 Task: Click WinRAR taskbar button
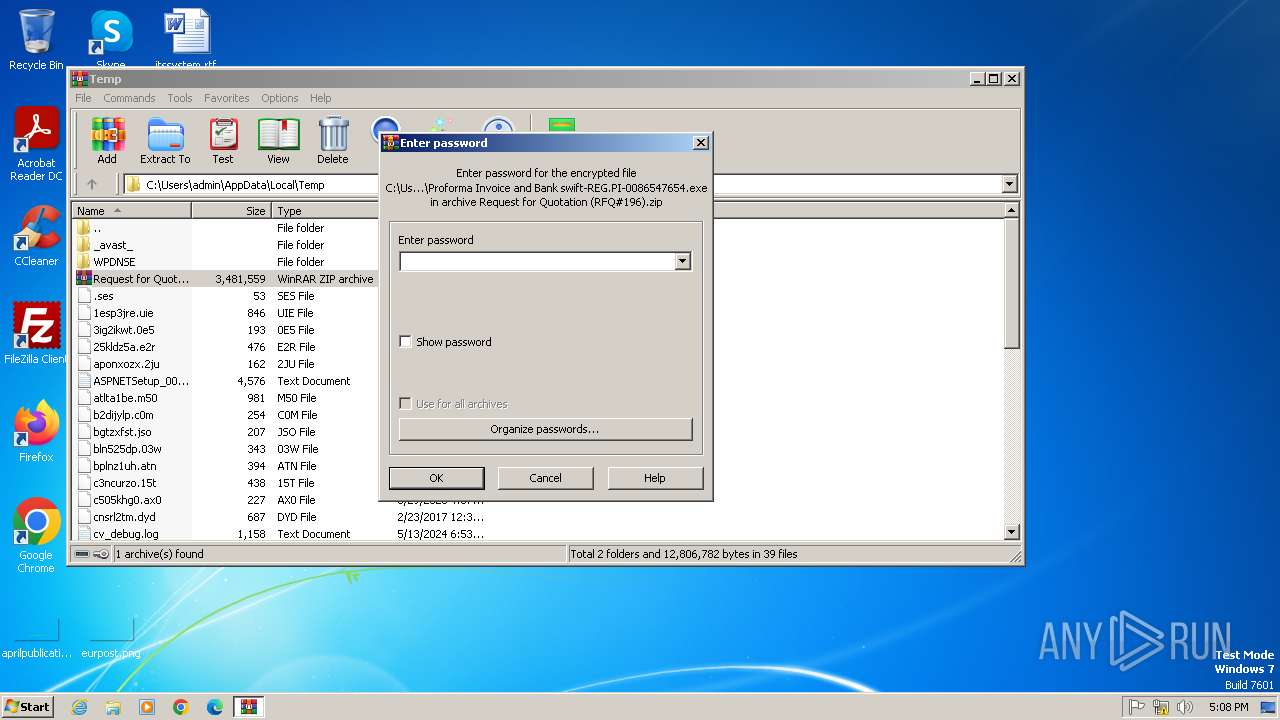(x=249, y=707)
